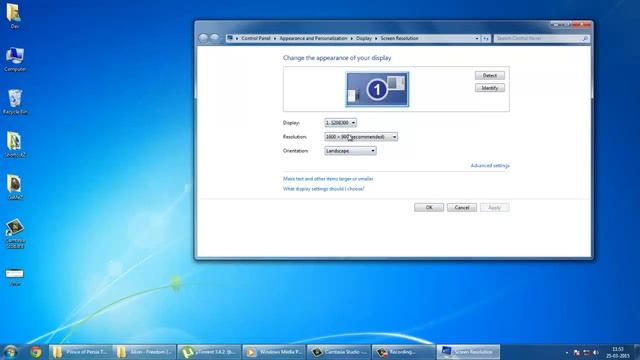The image size is (640, 360).
Task: Open 'What display settings should I choose?' link
Action: click(x=324, y=189)
